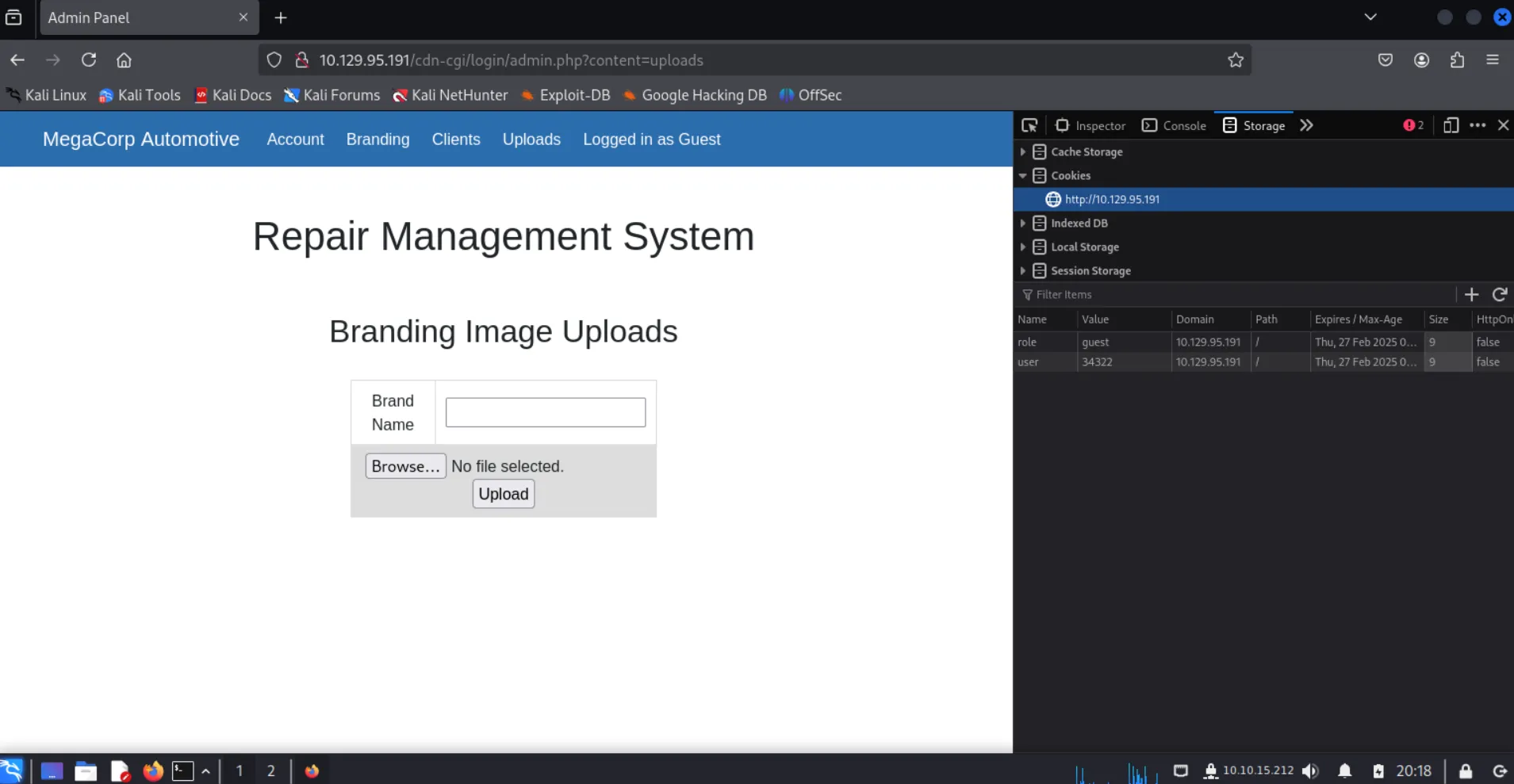Click the devtools error count badge

1413,125
